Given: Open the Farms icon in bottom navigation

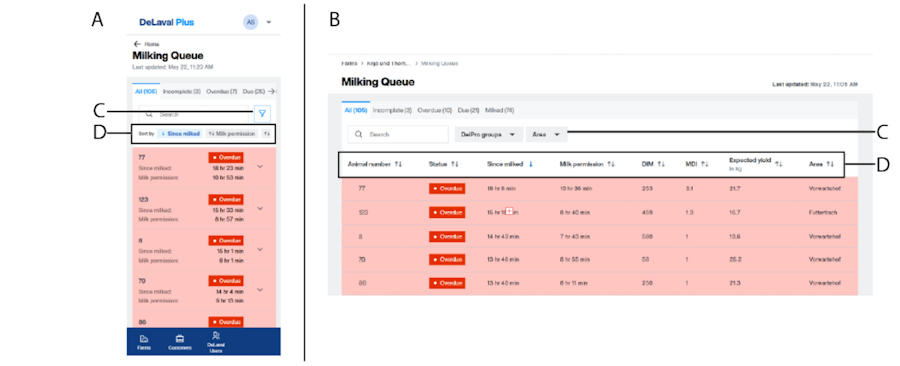Looking at the screenshot, I should (x=144, y=338).
